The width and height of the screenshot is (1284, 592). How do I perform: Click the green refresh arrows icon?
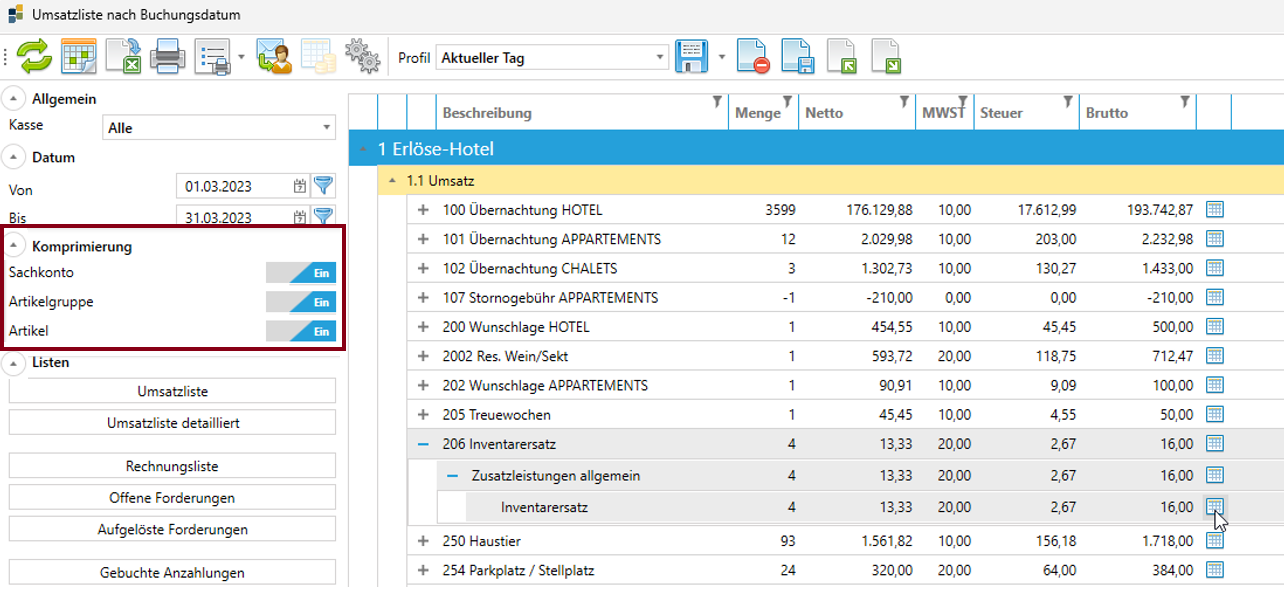point(34,57)
